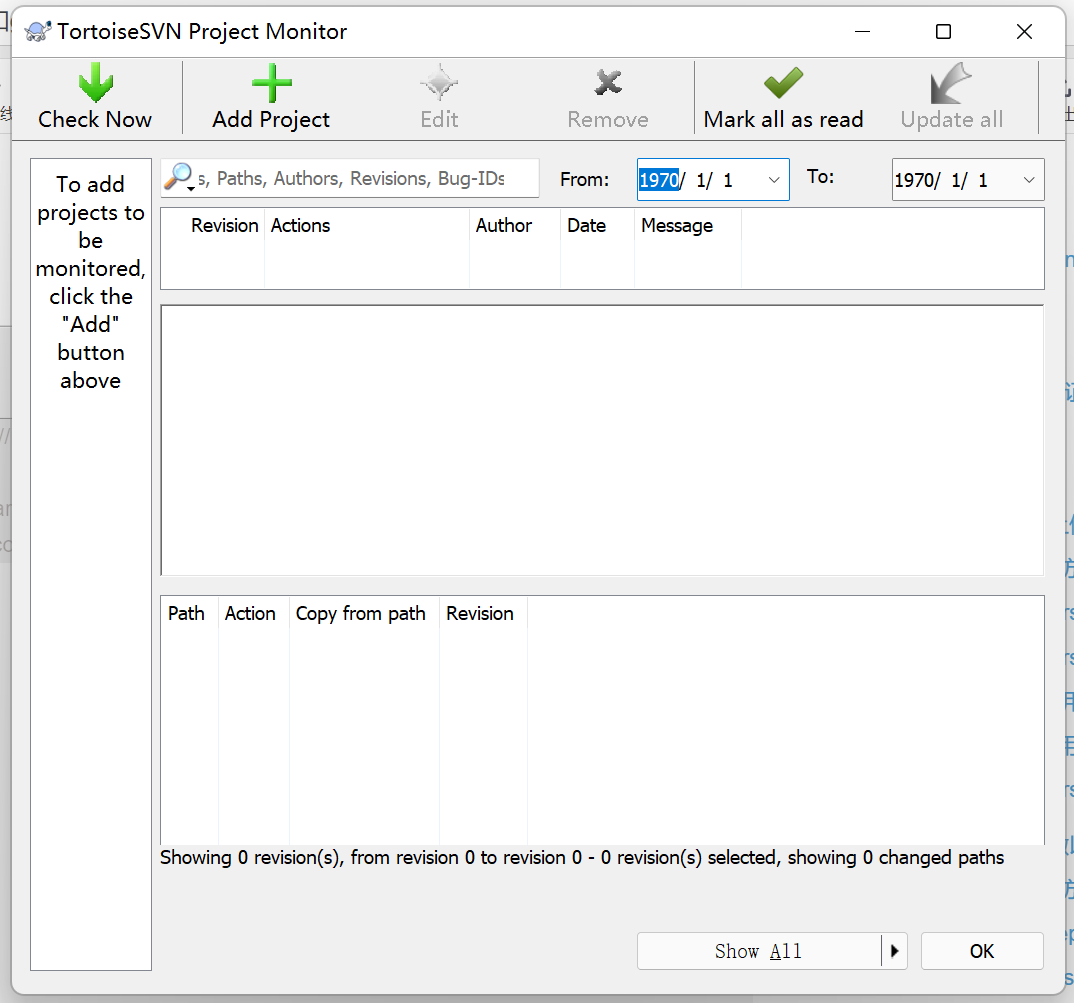
Task: Minimize the Project Monitor window
Action: pos(862,32)
